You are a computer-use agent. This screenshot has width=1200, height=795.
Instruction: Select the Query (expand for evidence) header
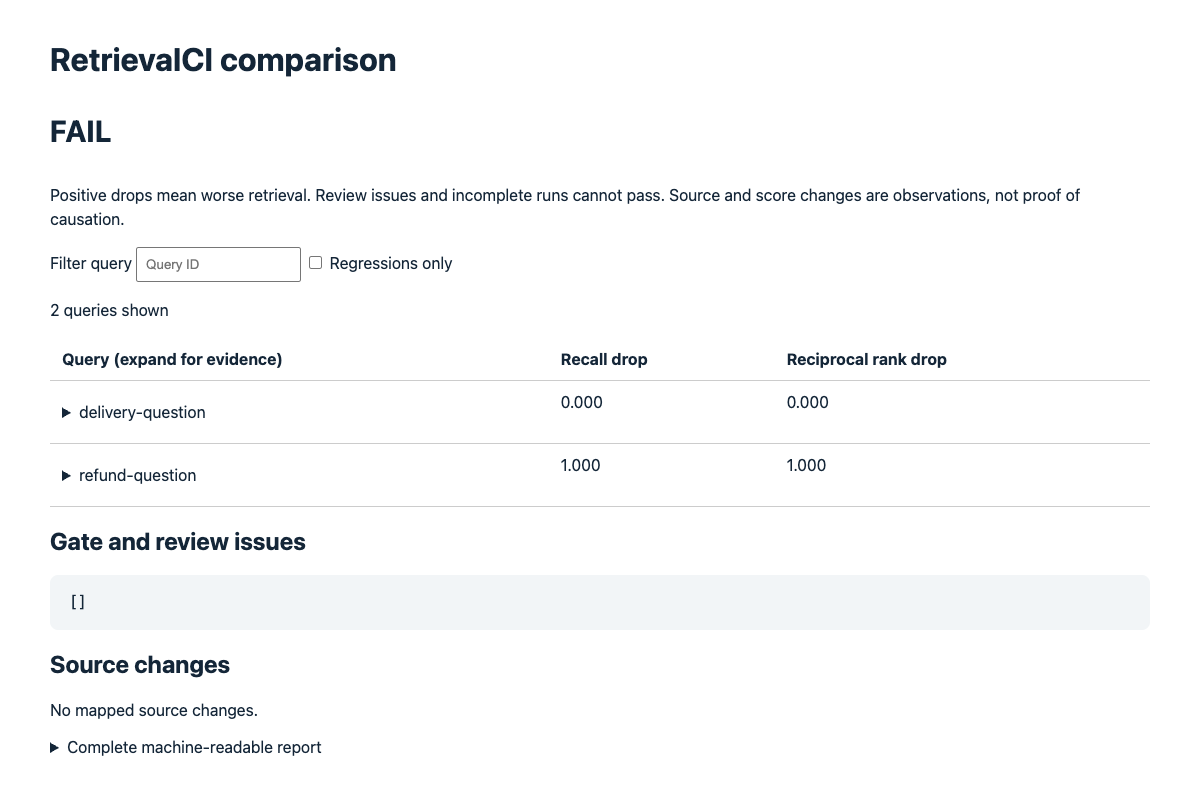click(172, 359)
